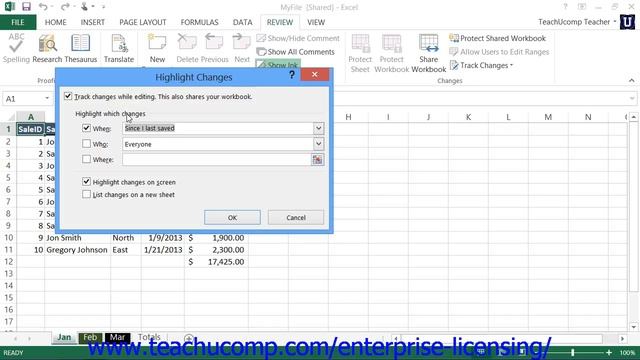The image size is (640, 360).
Task: Open the FILE tab
Action: point(18,22)
